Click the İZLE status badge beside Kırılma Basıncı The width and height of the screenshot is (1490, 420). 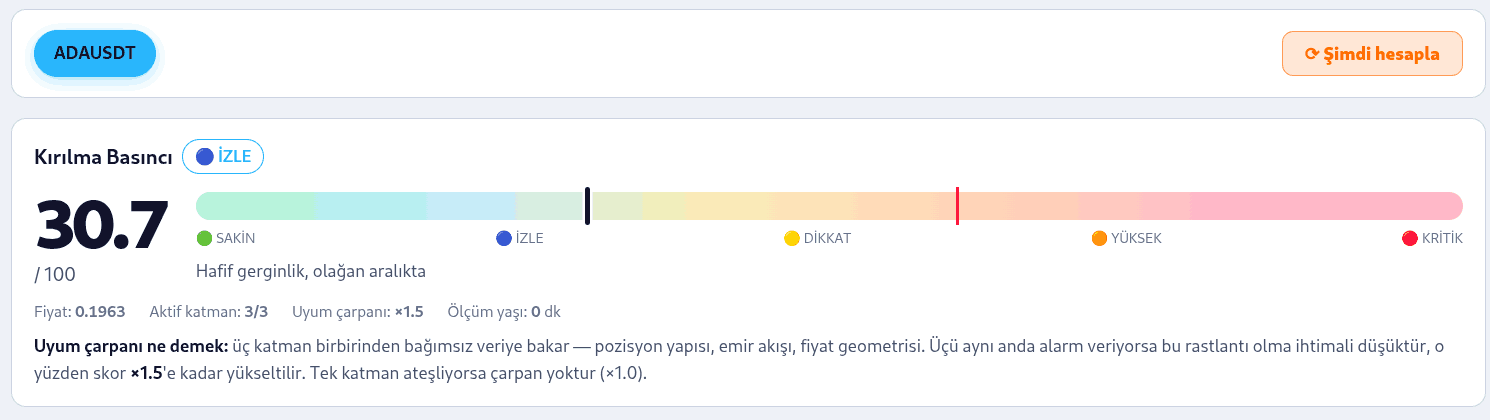(x=223, y=156)
